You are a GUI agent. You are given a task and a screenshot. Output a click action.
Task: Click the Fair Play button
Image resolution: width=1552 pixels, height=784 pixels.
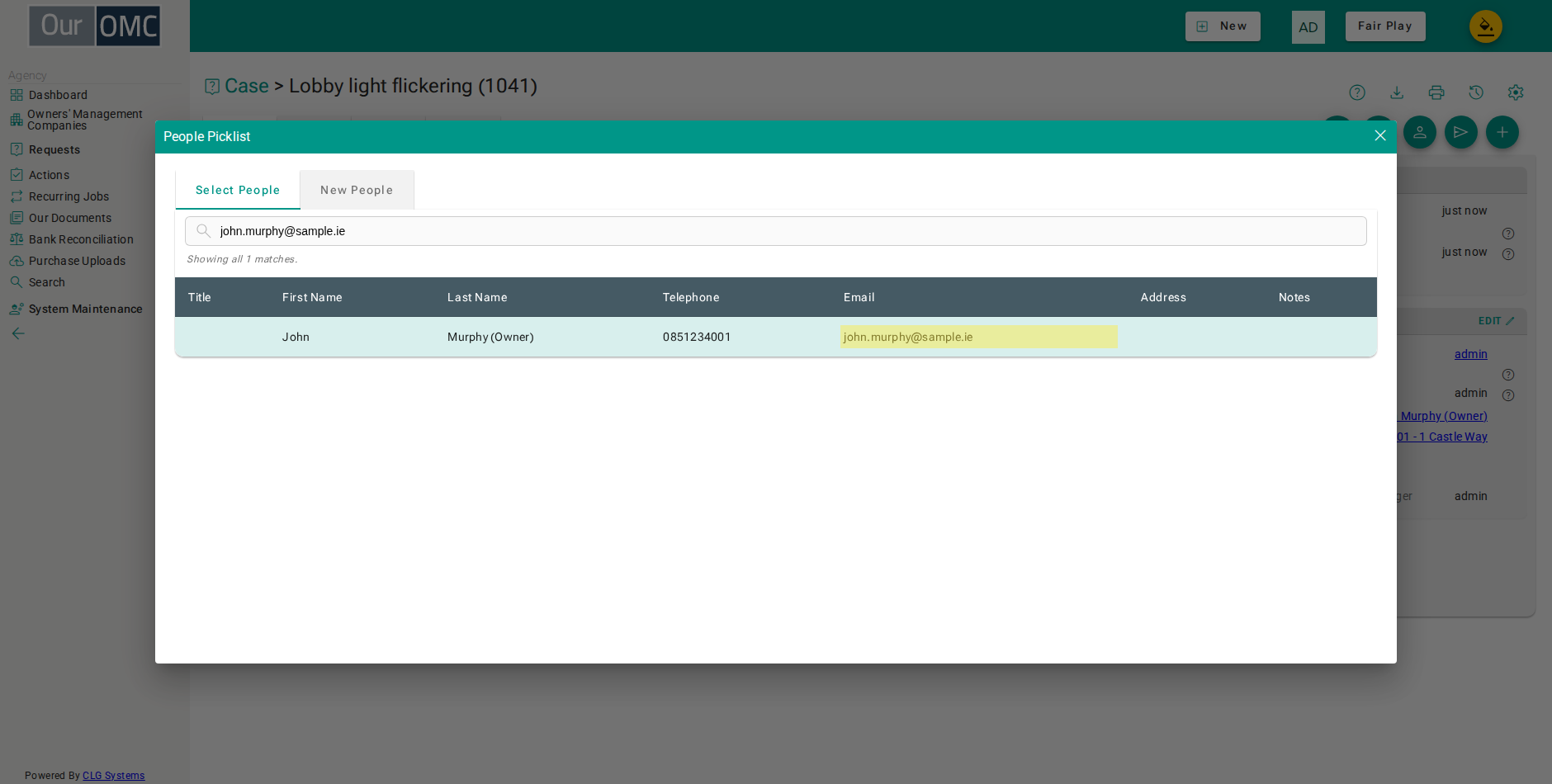1385,26
